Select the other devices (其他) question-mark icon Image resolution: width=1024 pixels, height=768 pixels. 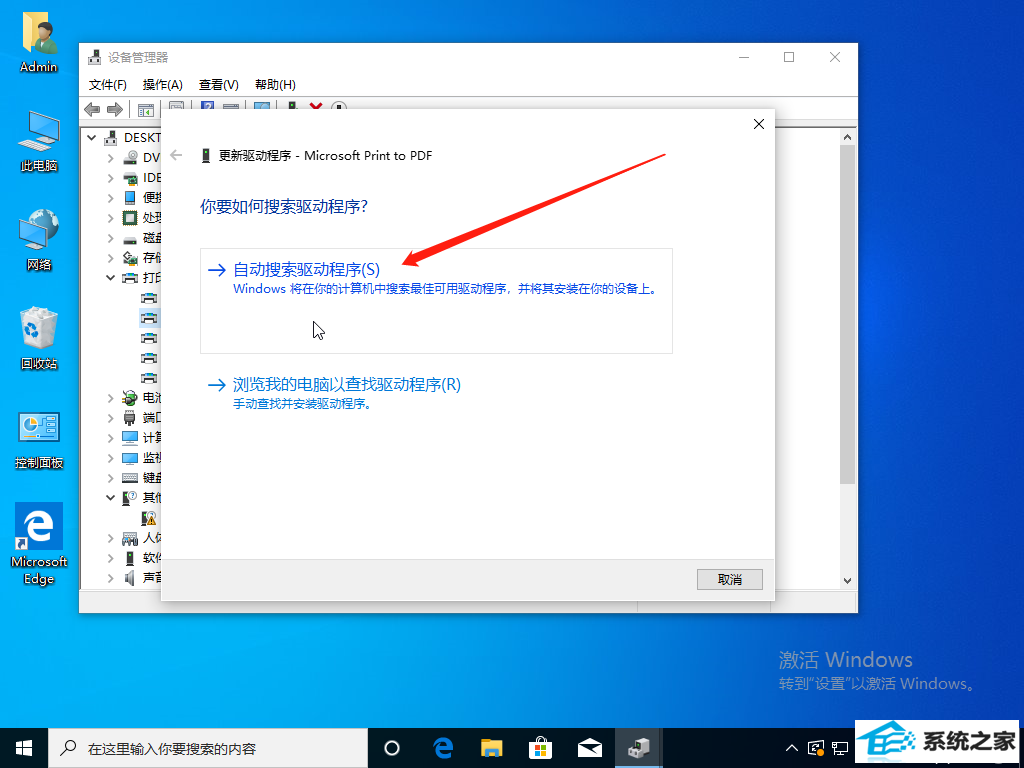click(131, 498)
